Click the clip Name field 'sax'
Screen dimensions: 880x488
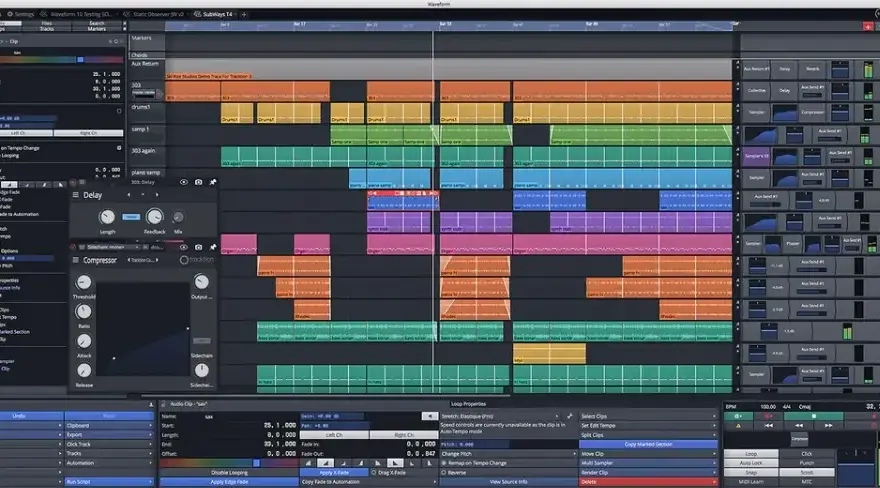tap(228, 417)
